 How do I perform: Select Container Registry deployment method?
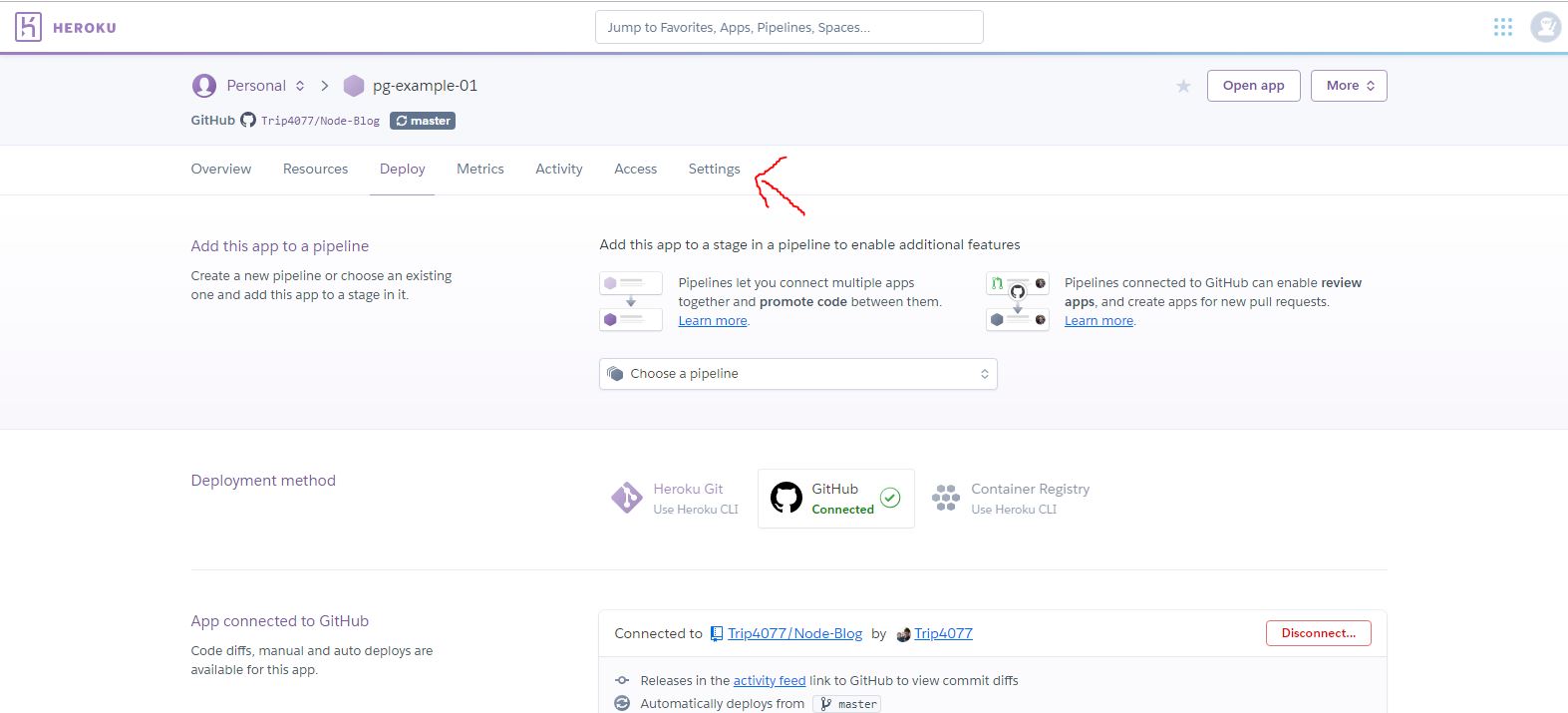(x=1010, y=498)
